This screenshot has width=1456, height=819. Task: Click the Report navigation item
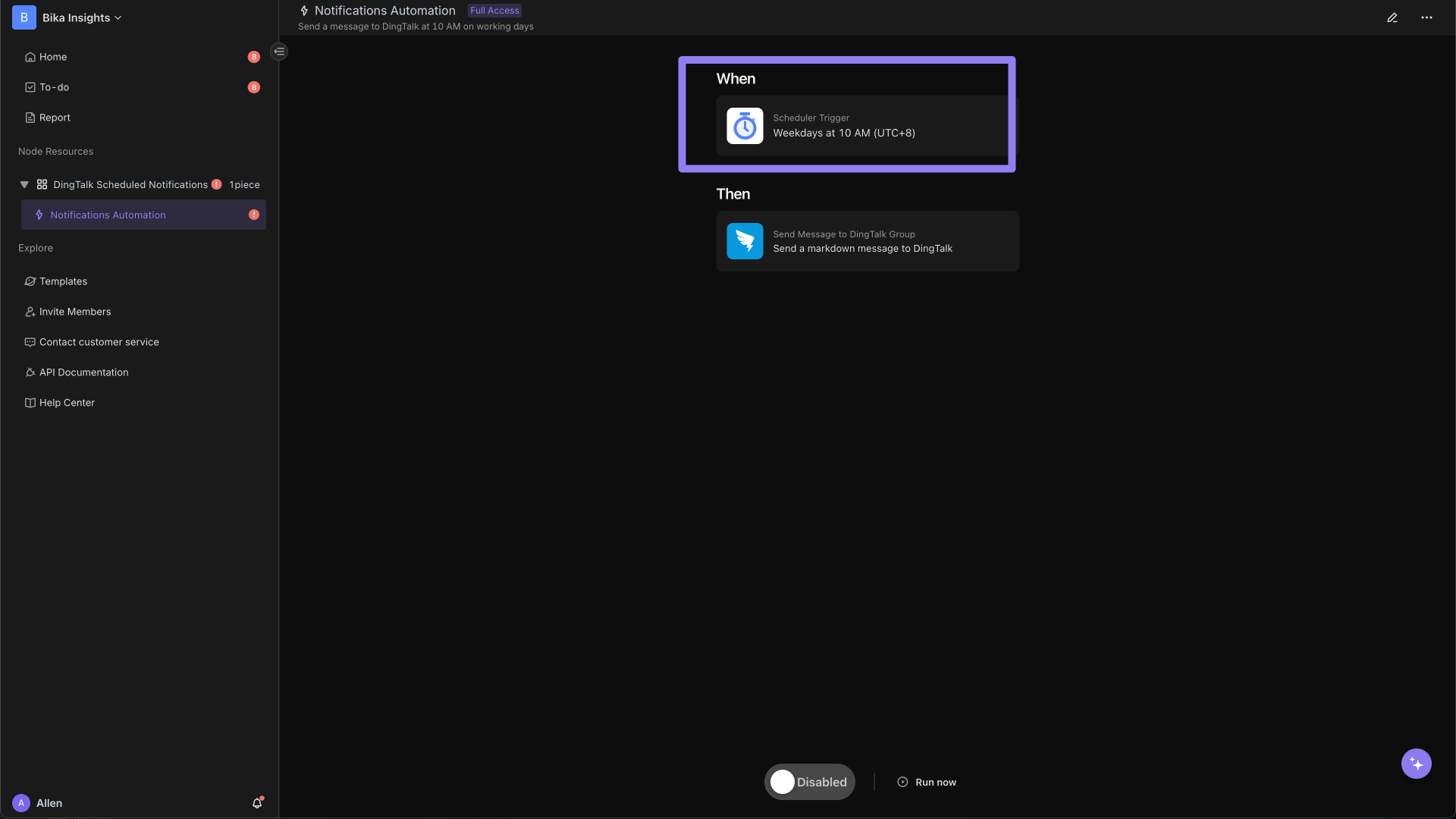pyautogui.click(x=54, y=118)
